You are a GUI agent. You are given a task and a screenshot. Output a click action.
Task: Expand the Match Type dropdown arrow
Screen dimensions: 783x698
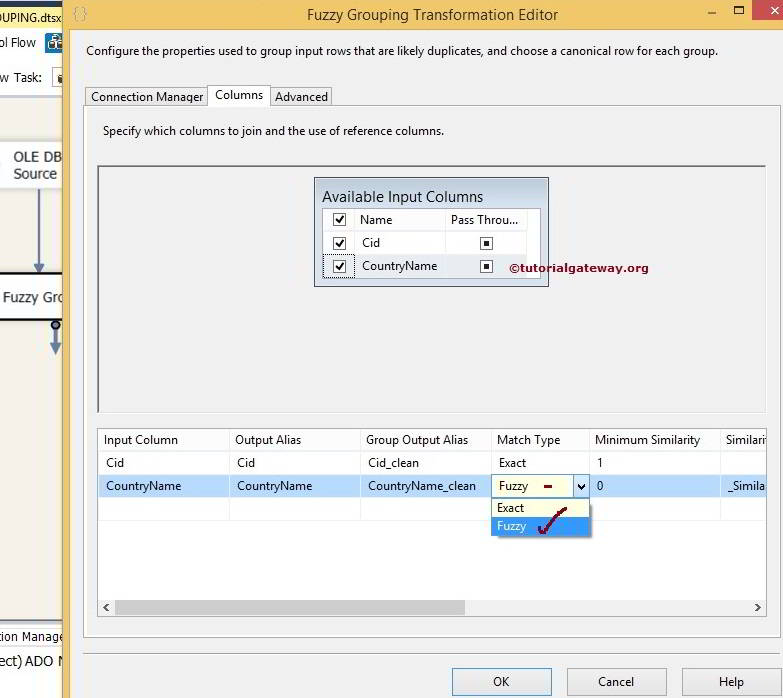581,486
